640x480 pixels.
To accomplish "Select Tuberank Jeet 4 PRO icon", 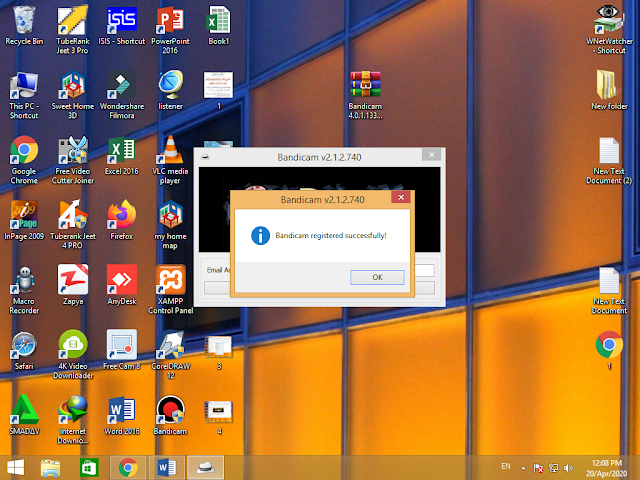I will [73, 224].
